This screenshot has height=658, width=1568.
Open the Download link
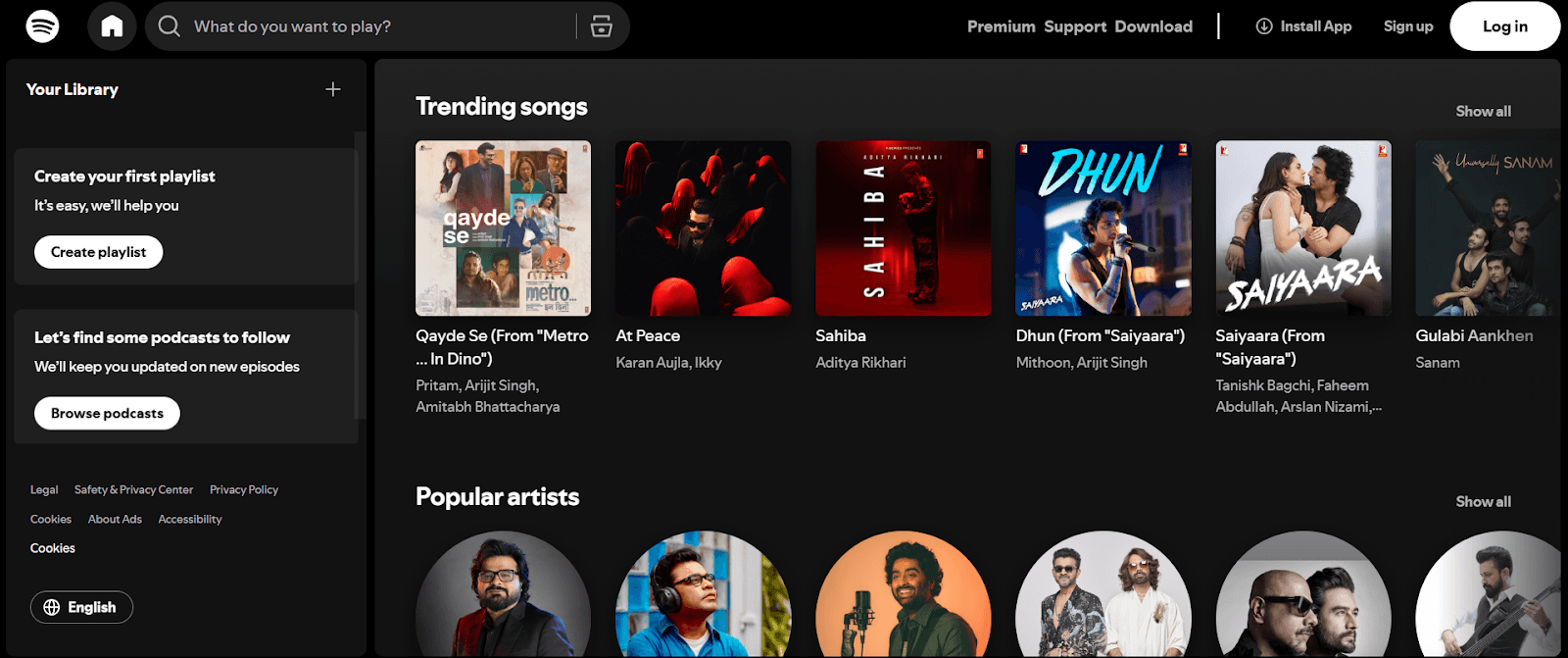pyautogui.click(x=1153, y=26)
